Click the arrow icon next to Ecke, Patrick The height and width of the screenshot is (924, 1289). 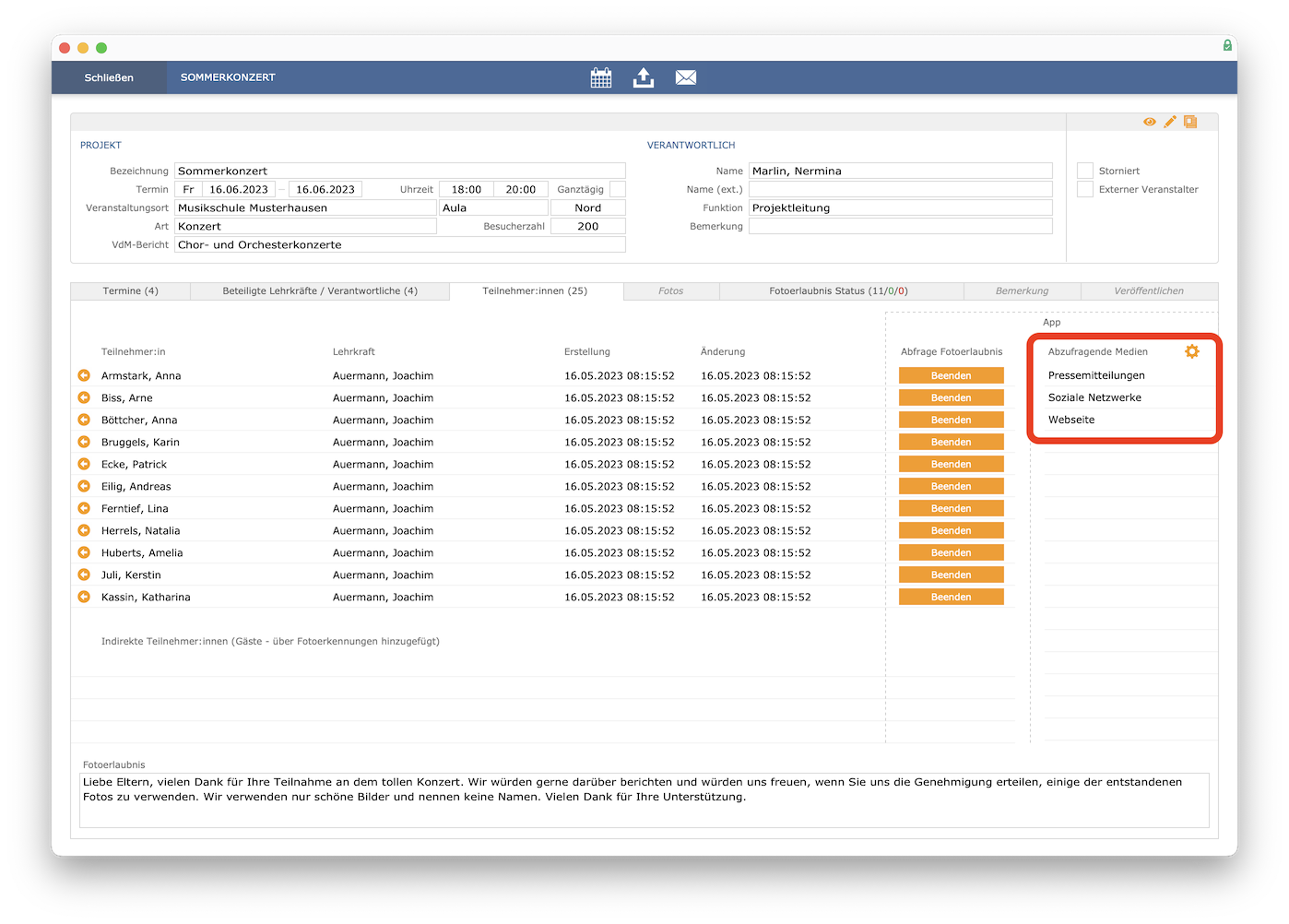[84, 464]
